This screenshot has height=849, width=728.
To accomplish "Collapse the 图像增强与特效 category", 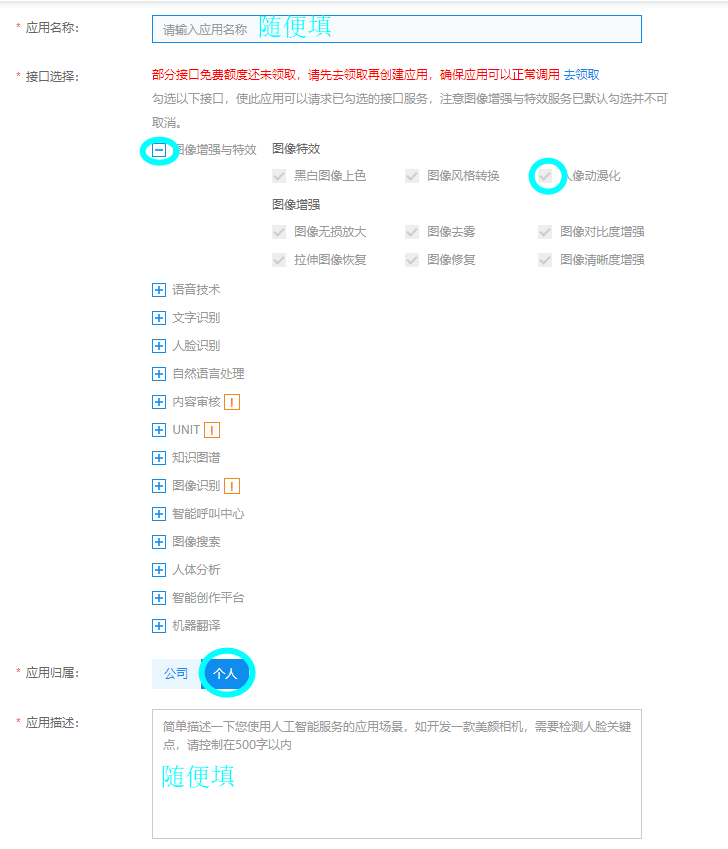I will coord(159,150).
